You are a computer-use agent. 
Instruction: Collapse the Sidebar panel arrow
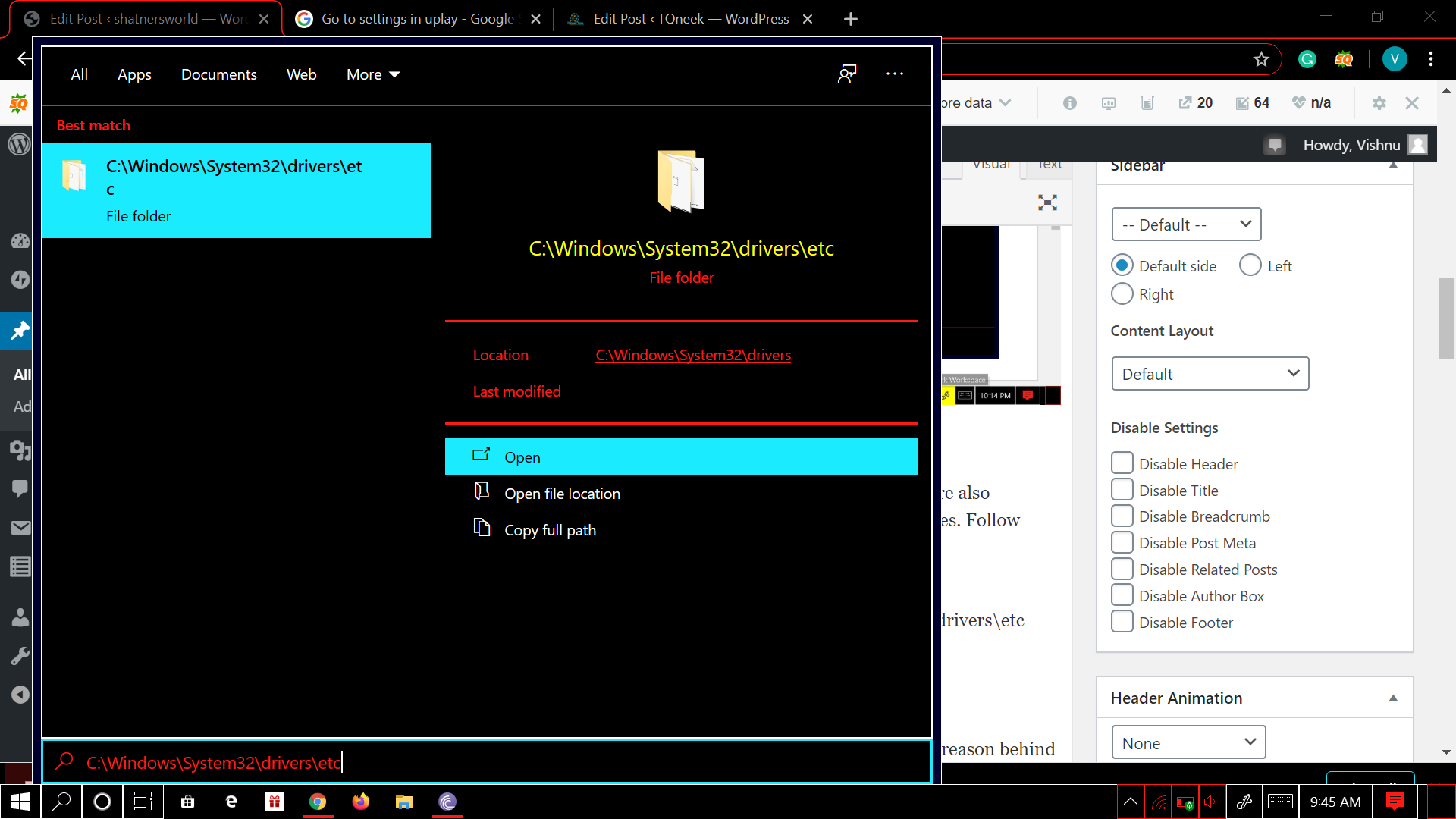point(1393,166)
